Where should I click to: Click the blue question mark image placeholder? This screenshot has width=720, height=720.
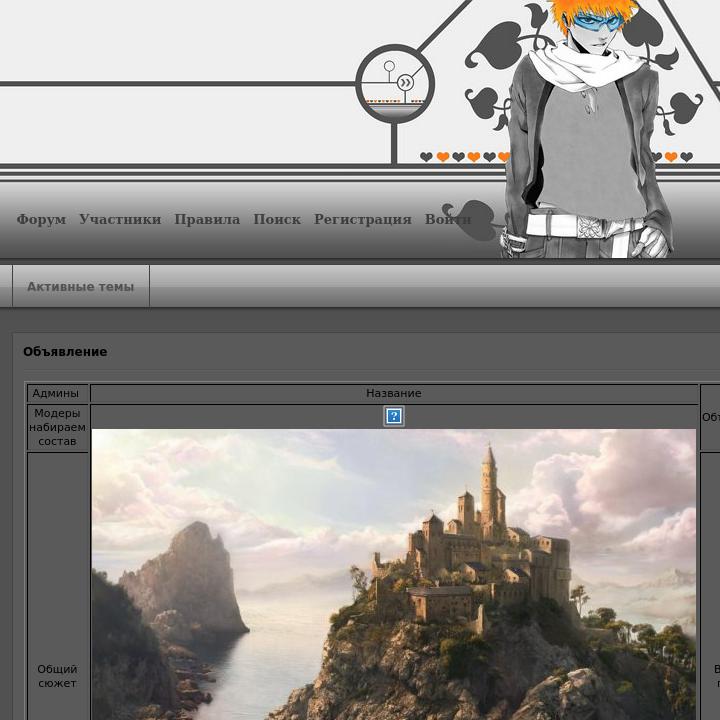click(394, 416)
